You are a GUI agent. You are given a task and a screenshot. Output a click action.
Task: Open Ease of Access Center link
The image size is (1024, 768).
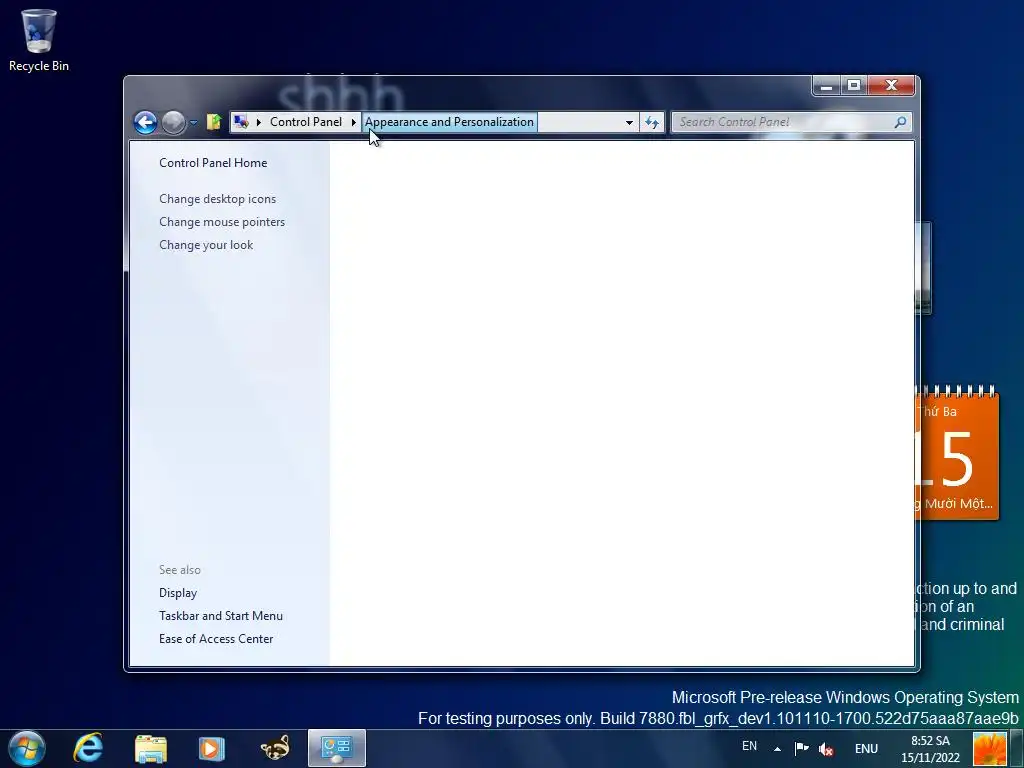point(216,639)
